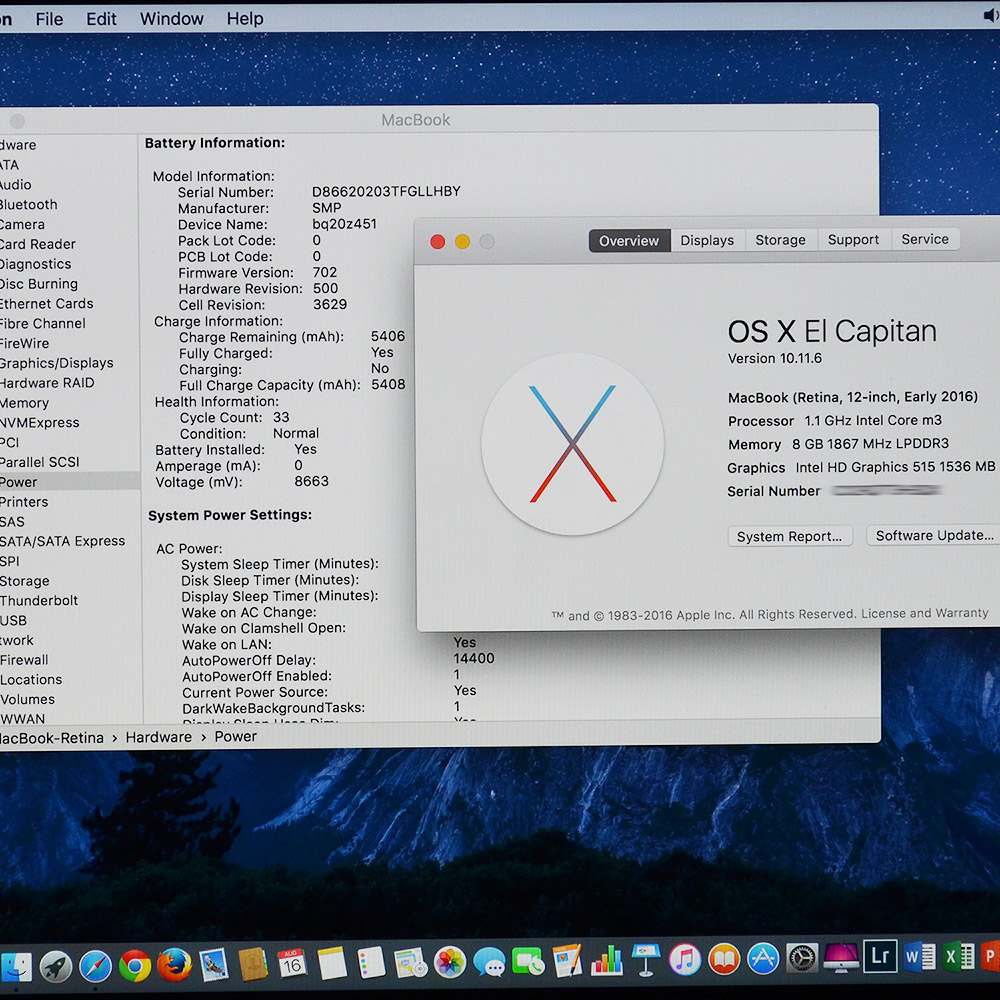
Task: Click Hardware in the path bar
Action: [158, 737]
